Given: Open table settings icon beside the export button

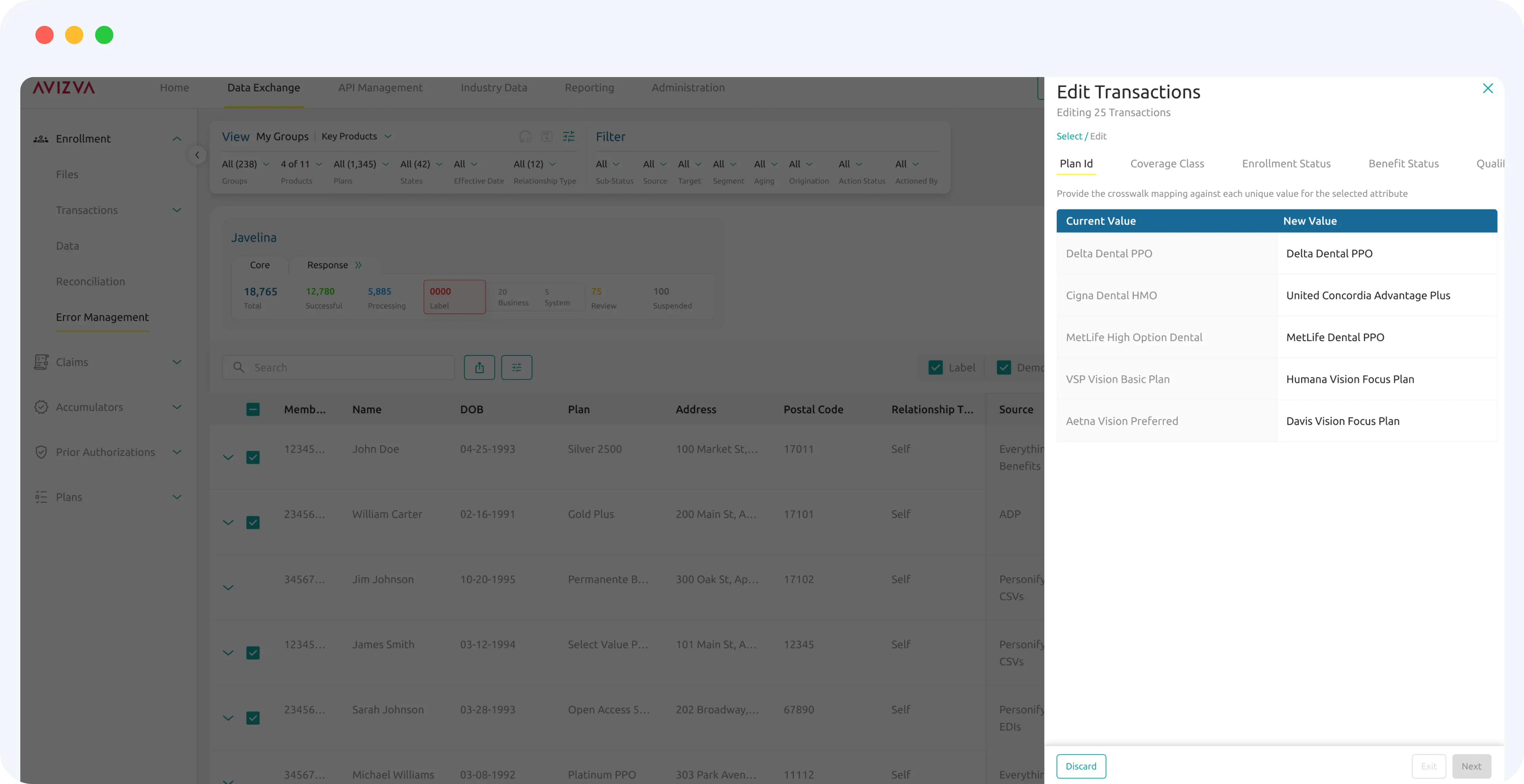Looking at the screenshot, I should coord(517,368).
